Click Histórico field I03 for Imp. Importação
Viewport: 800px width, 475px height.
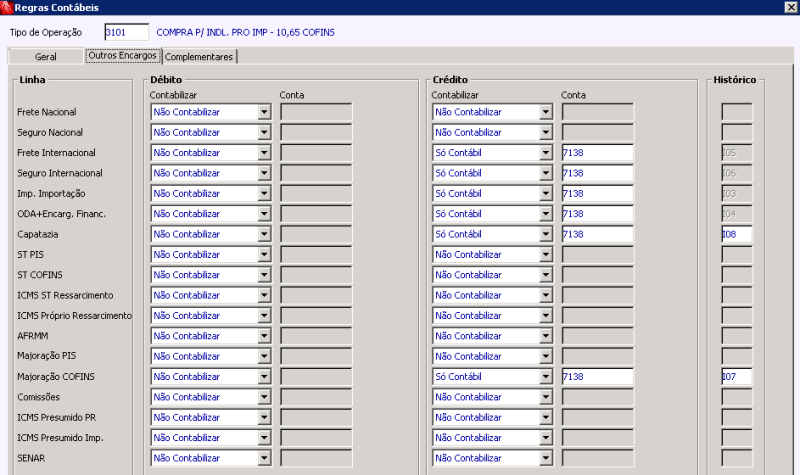(737, 194)
